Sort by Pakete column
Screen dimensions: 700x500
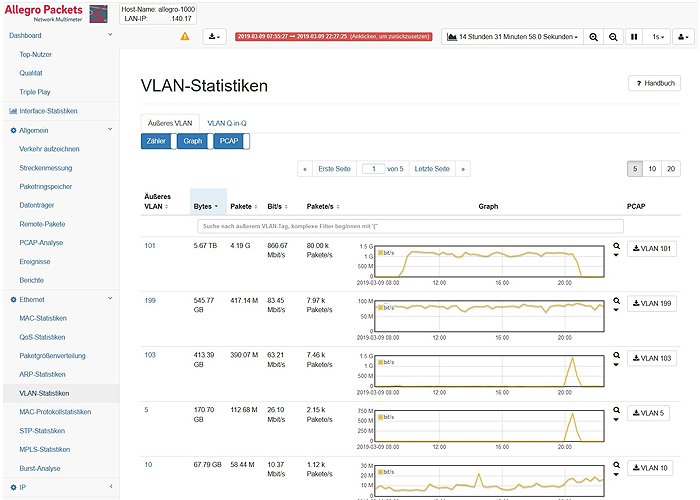coord(244,206)
